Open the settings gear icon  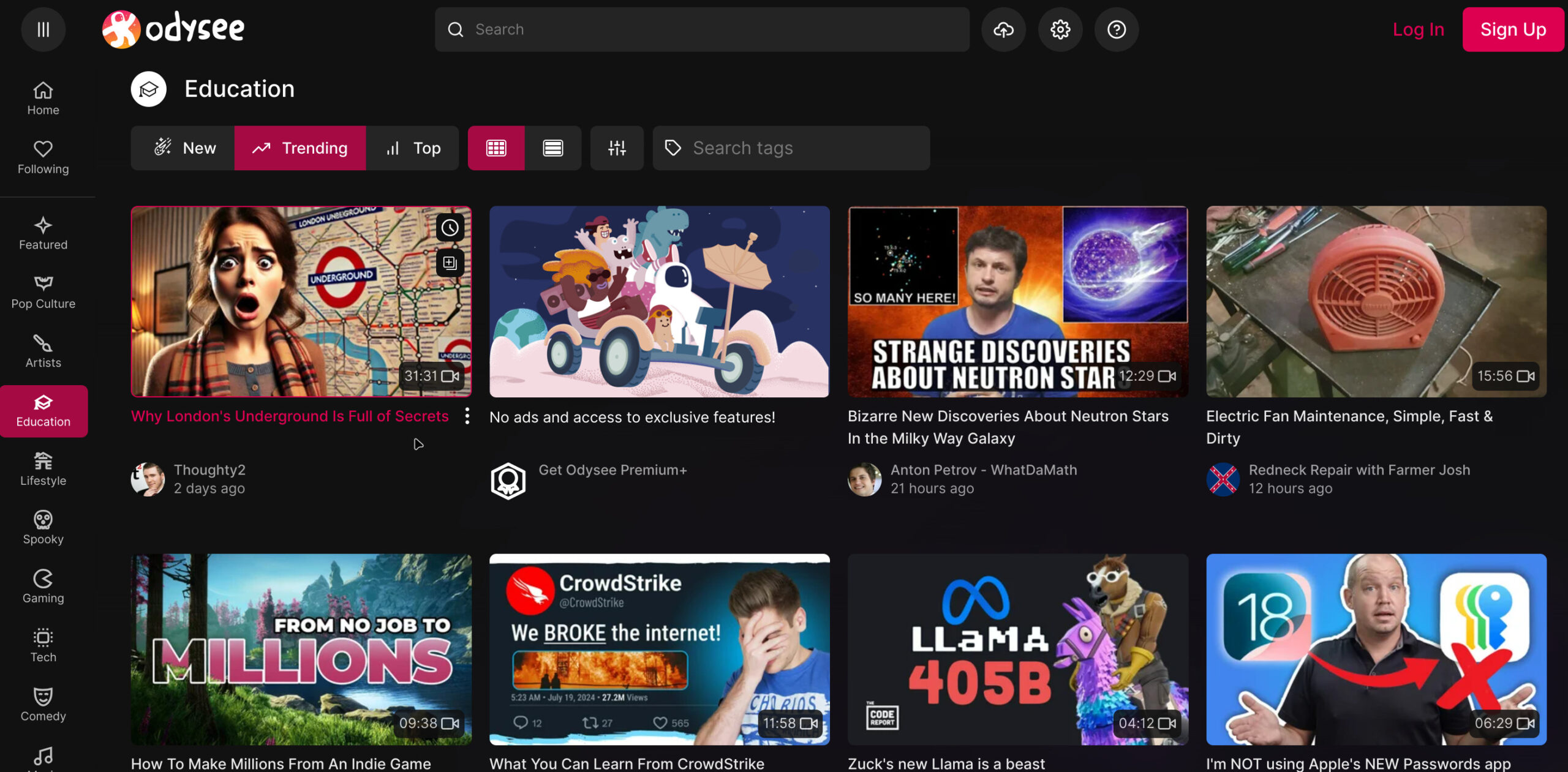[x=1060, y=29]
